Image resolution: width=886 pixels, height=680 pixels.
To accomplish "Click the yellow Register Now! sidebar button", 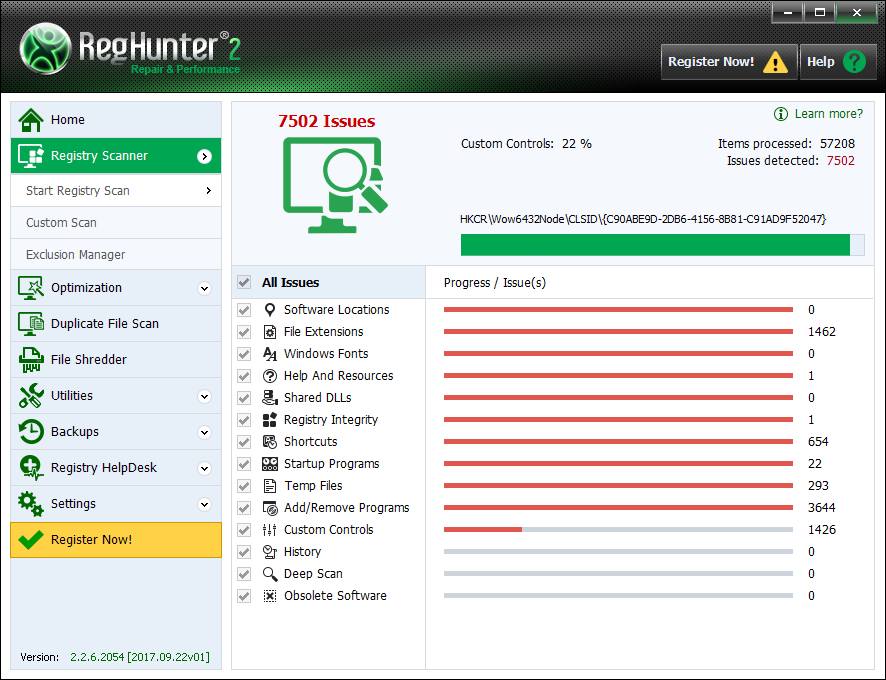I will [x=116, y=540].
